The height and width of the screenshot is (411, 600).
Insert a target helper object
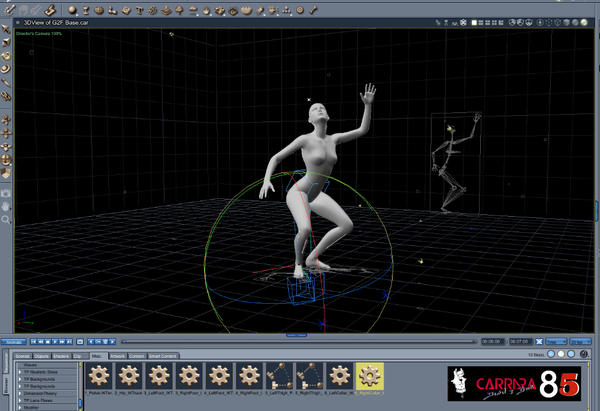pos(300,10)
